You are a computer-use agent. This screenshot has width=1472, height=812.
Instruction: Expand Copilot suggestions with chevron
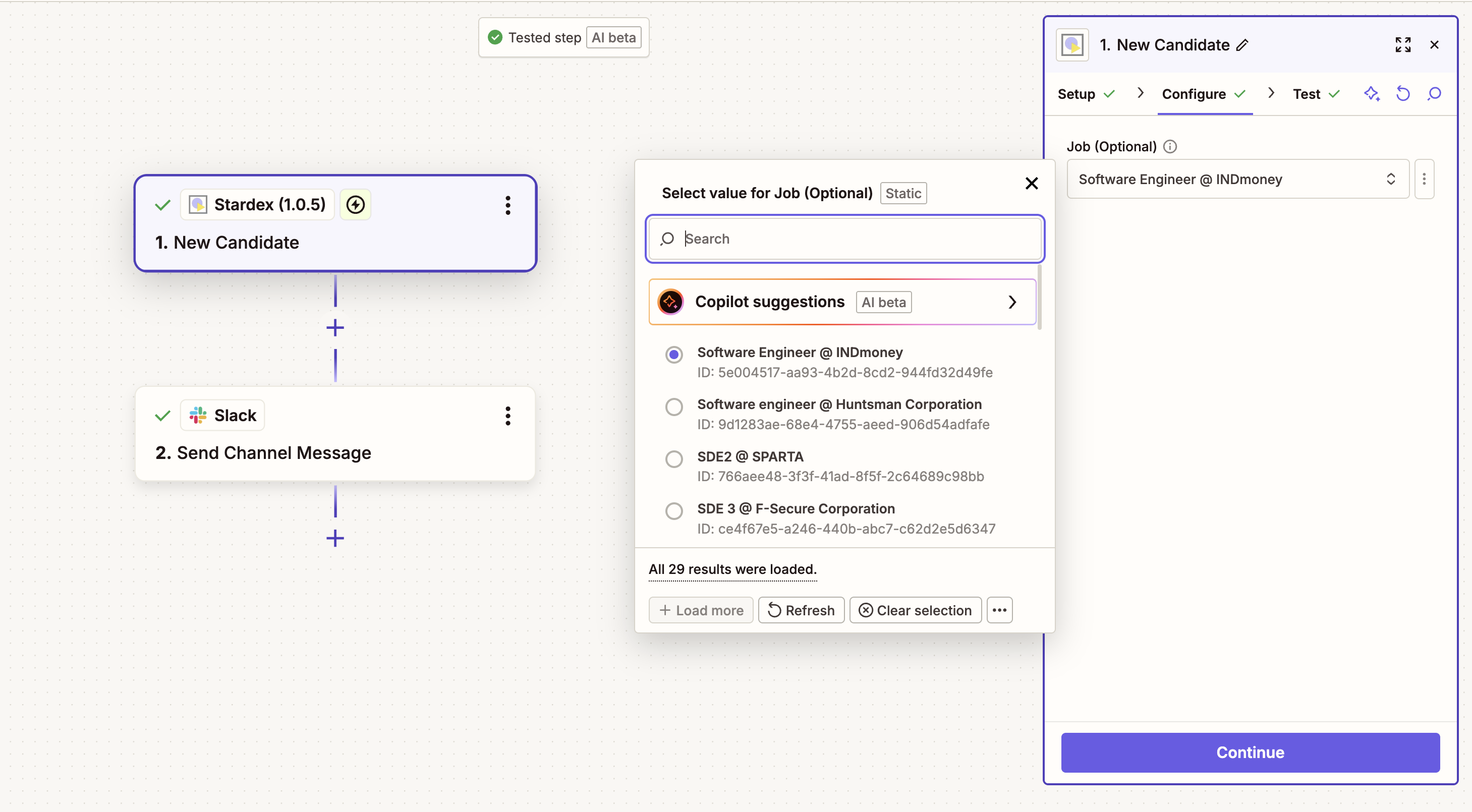click(1012, 302)
